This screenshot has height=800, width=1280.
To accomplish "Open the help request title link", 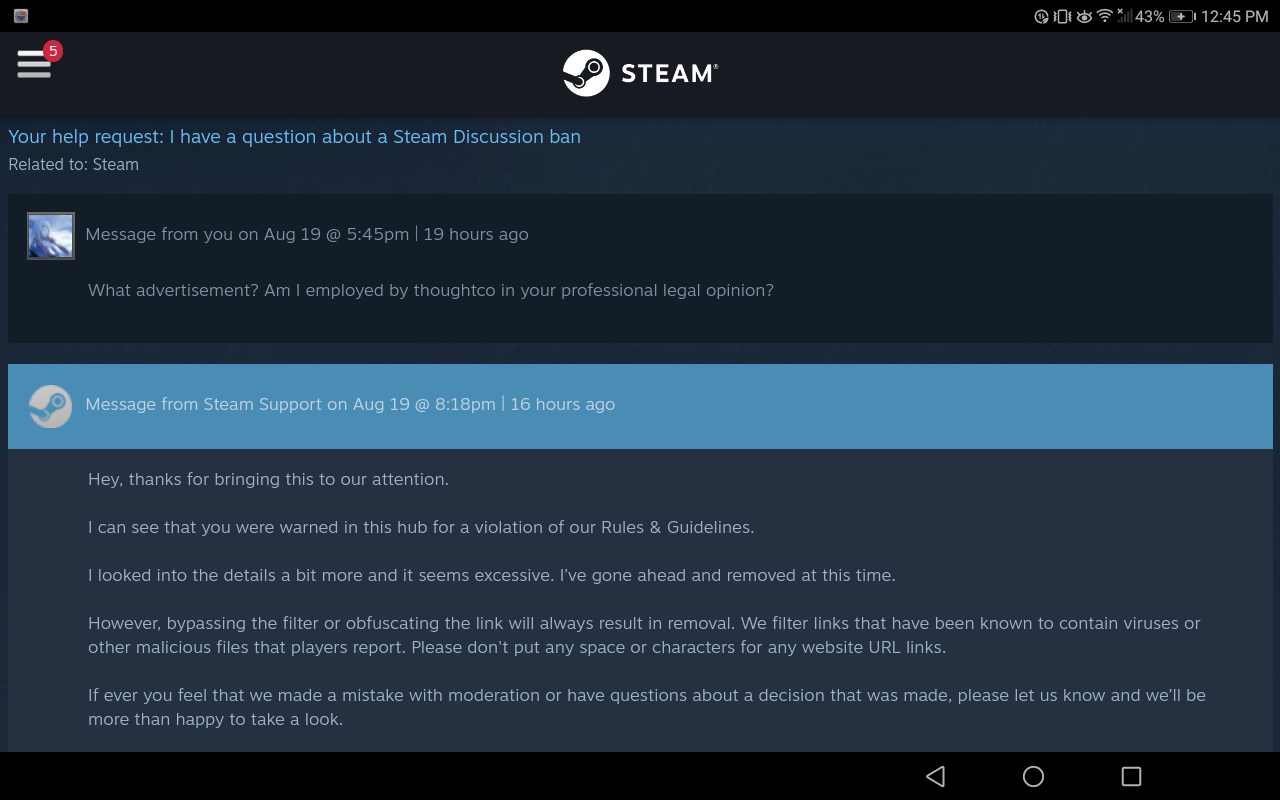I will 294,137.
